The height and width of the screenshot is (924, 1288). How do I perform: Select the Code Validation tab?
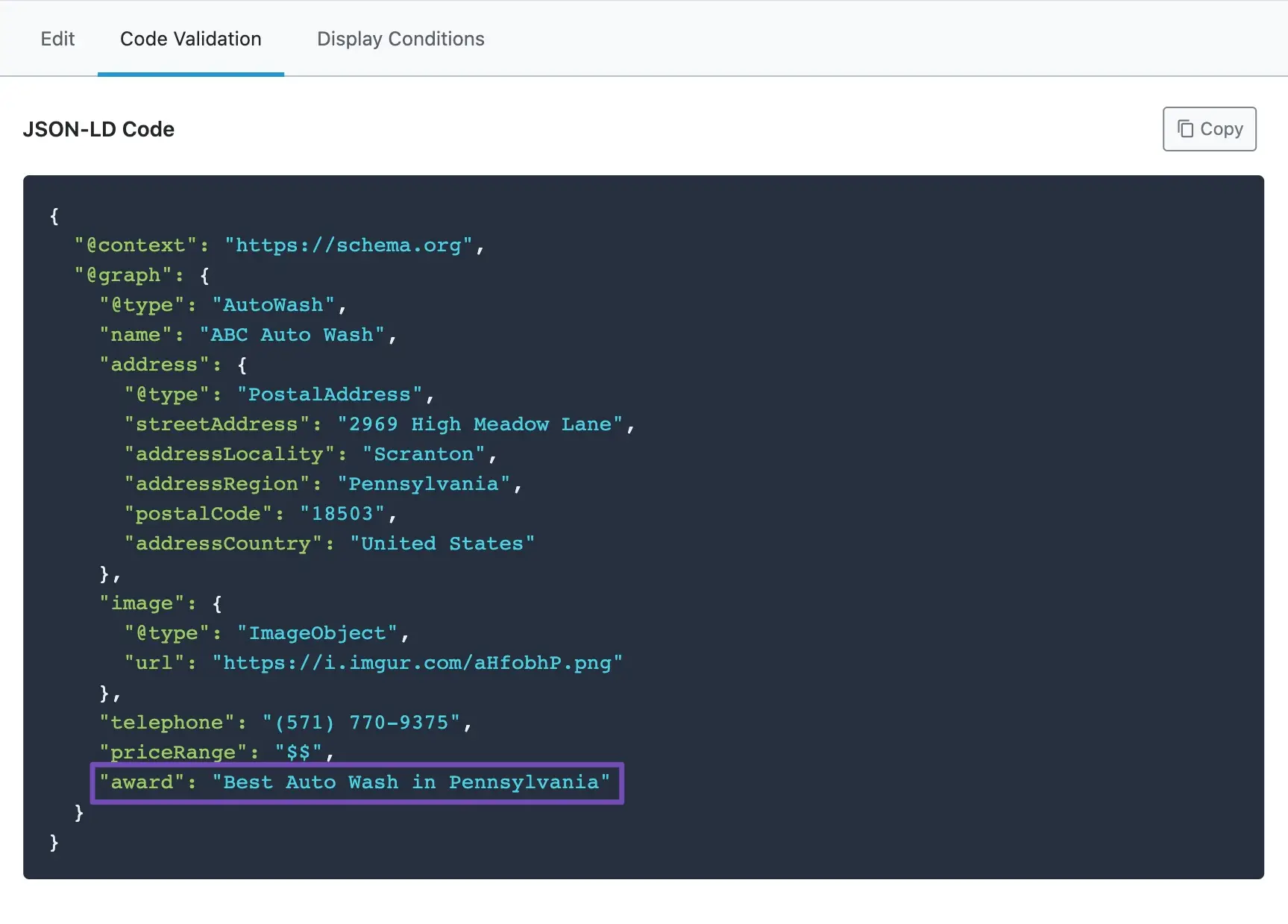(190, 39)
